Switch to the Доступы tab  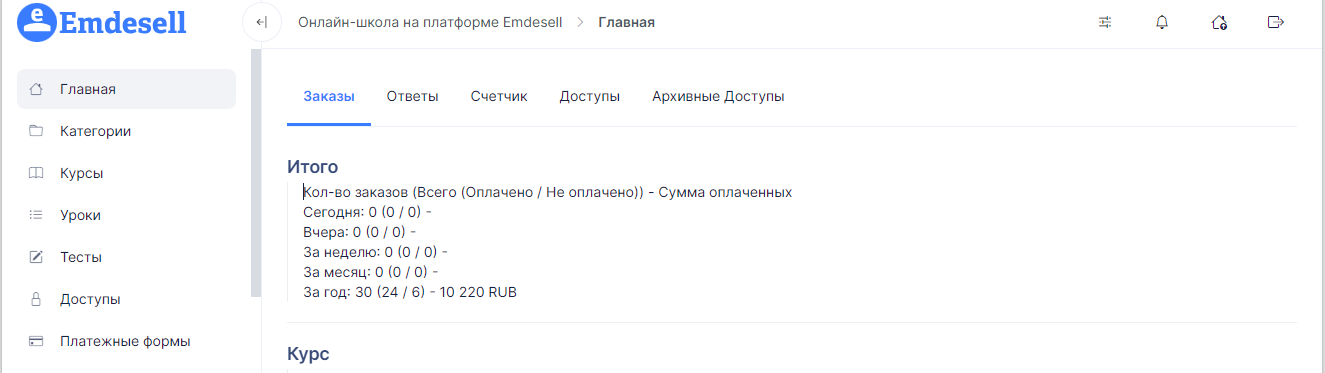point(590,96)
